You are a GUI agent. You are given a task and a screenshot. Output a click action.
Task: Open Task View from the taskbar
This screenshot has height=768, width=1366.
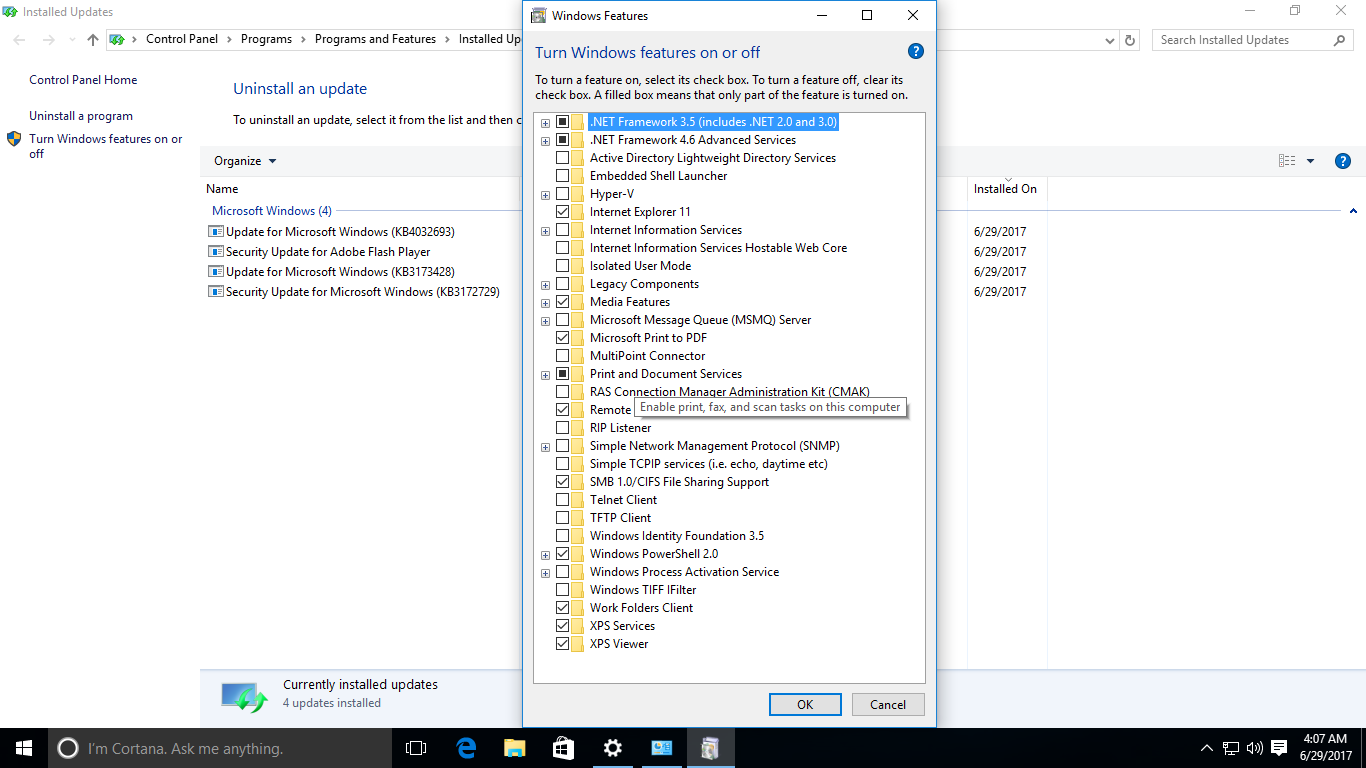[x=416, y=748]
